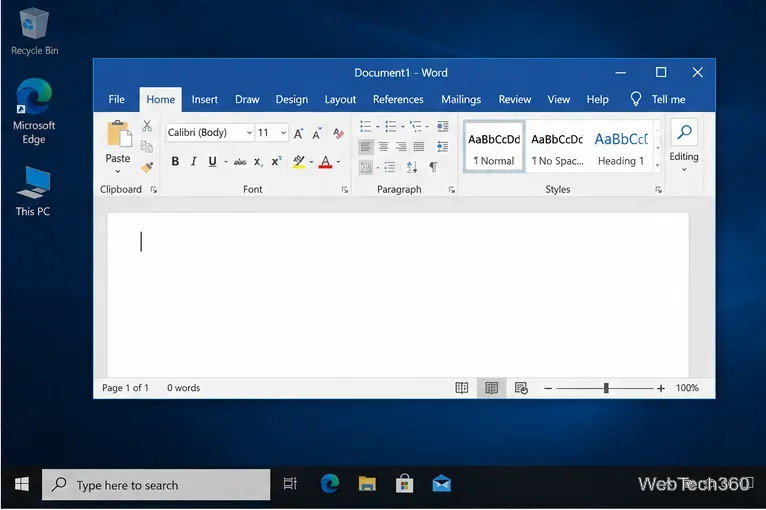Apply the Normal style
The height and width of the screenshot is (510, 766).
pyautogui.click(x=494, y=147)
